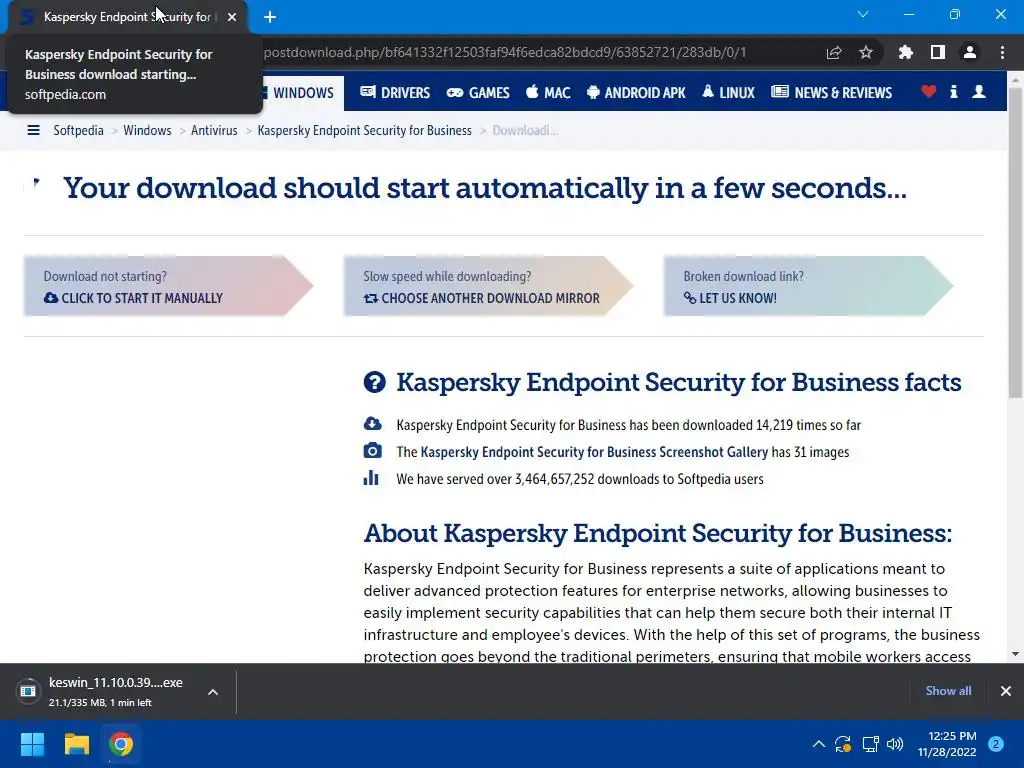Click the scrollbar down arrow

1015,654
